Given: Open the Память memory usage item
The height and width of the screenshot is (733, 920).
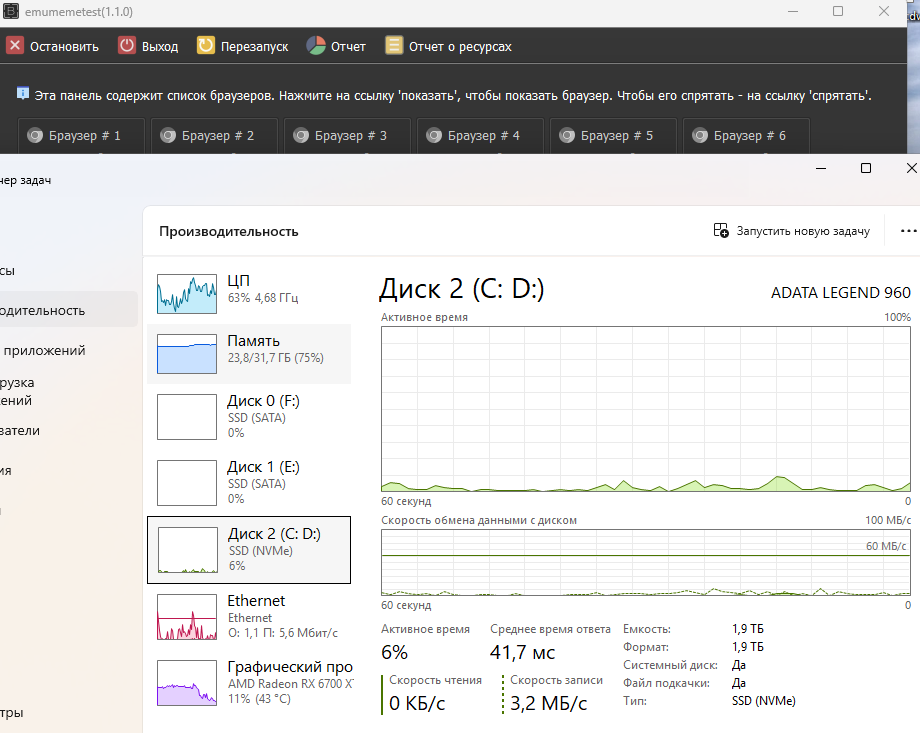Looking at the screenshot, I should point(249,349).
